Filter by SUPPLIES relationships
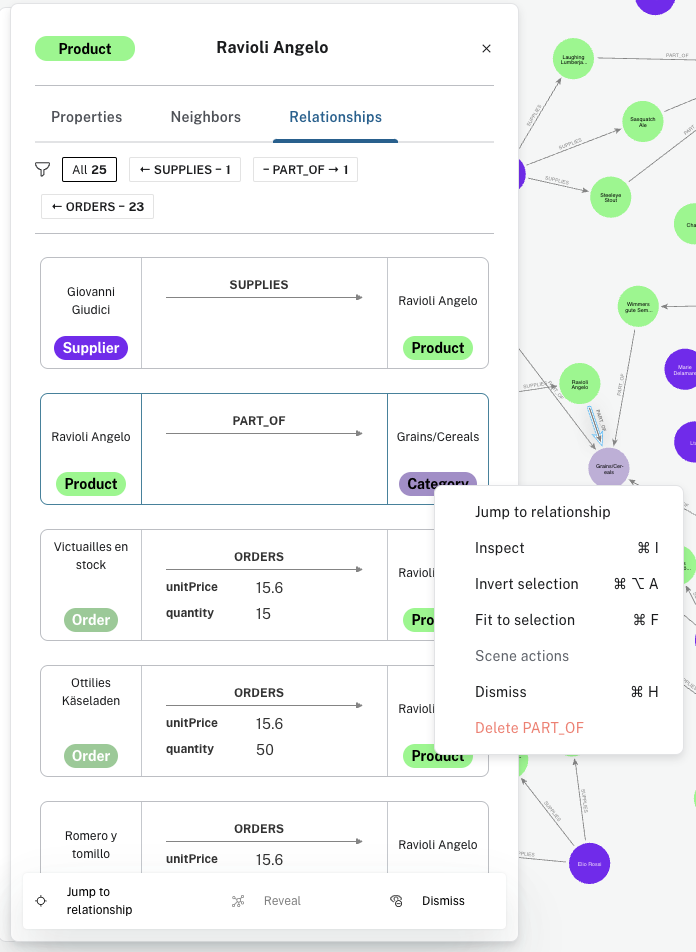This screenshot has height=952, width=696. [185, 169]
